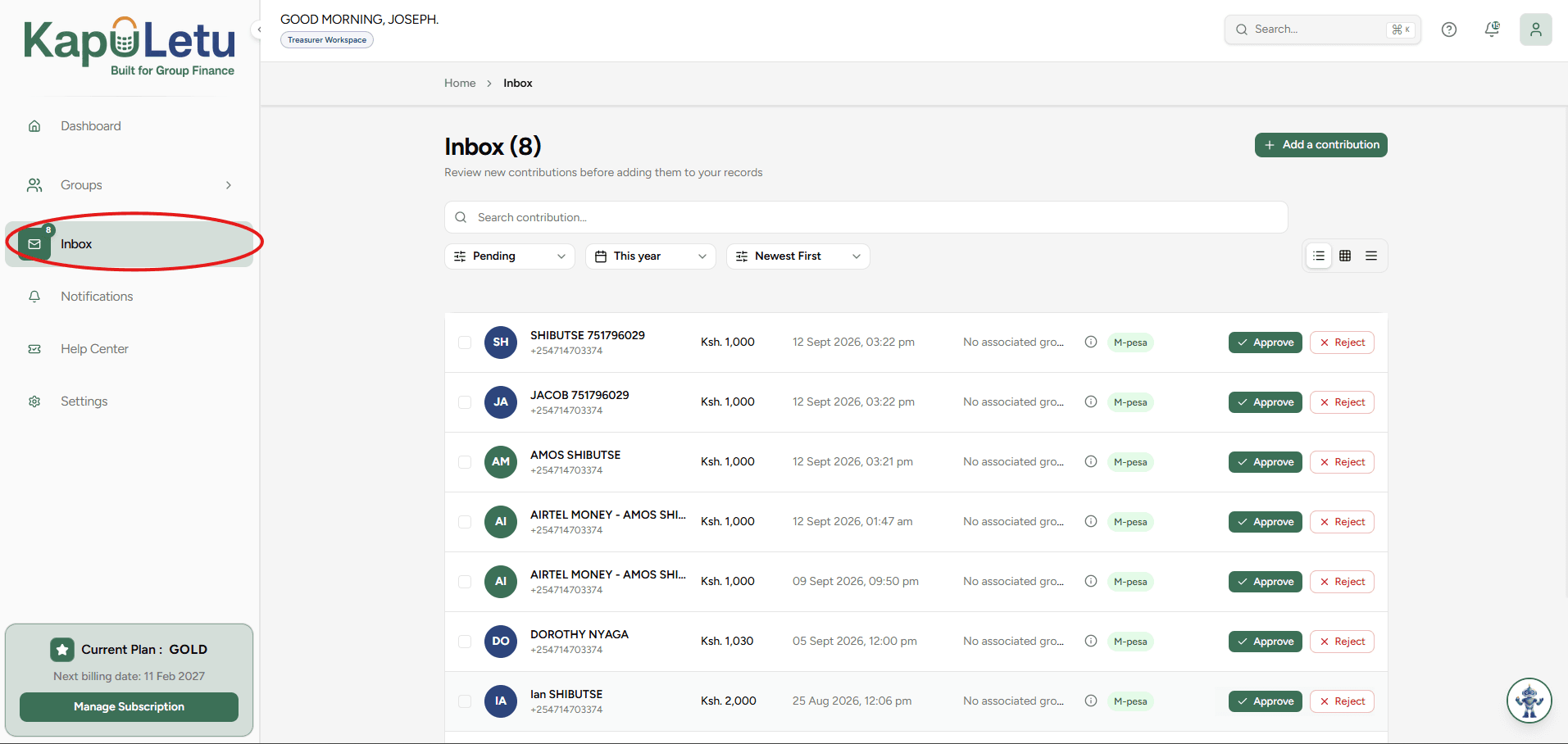Show info icon for AMOS SHIBUTSE row
Viewport: 1568px width, 744px height.
click(x=1091, y=462)
